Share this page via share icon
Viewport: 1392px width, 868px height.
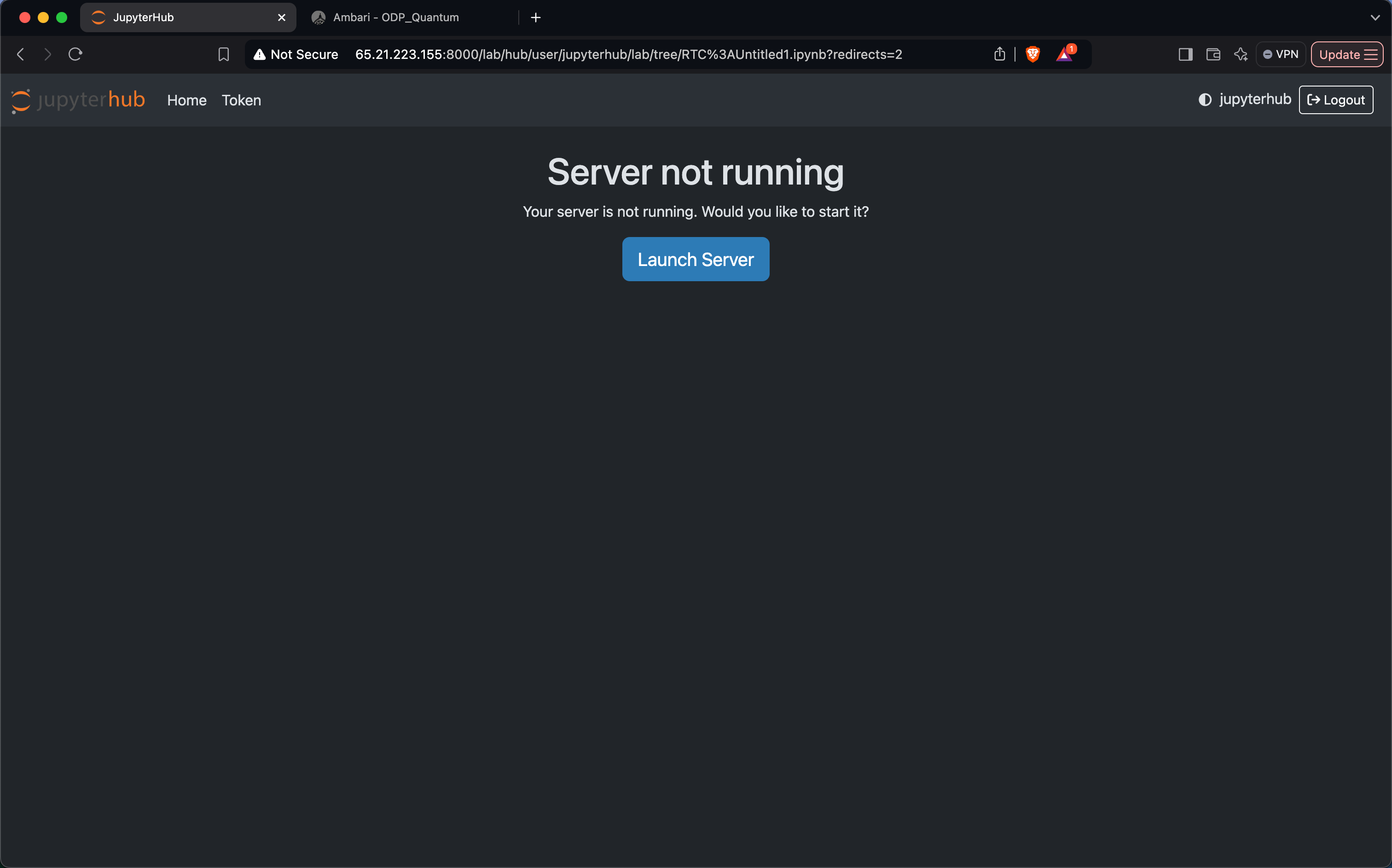click(999, 54)
